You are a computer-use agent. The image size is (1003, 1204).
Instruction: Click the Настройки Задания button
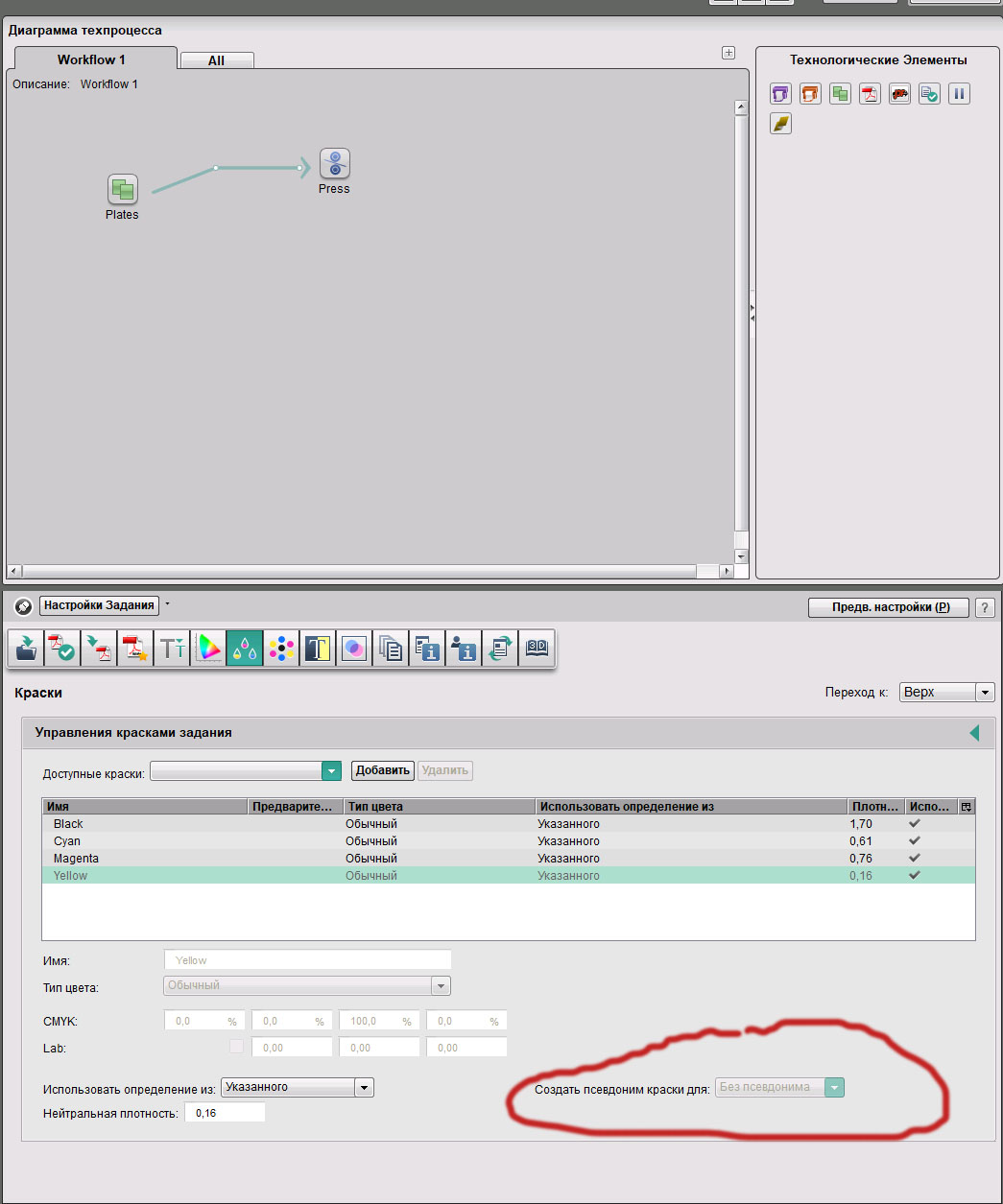(x=99, y=605)
